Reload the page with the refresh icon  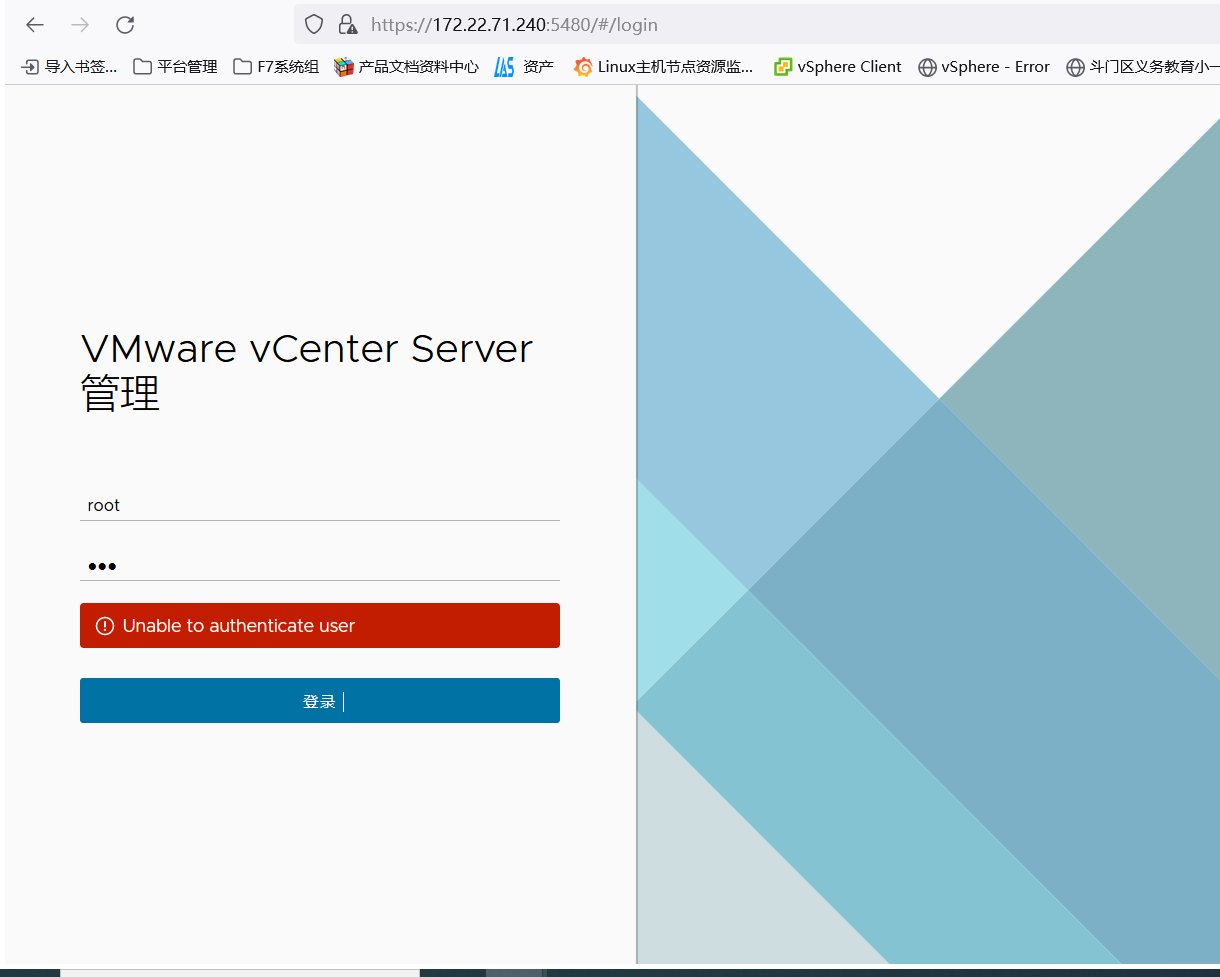[x=125, y=25]
